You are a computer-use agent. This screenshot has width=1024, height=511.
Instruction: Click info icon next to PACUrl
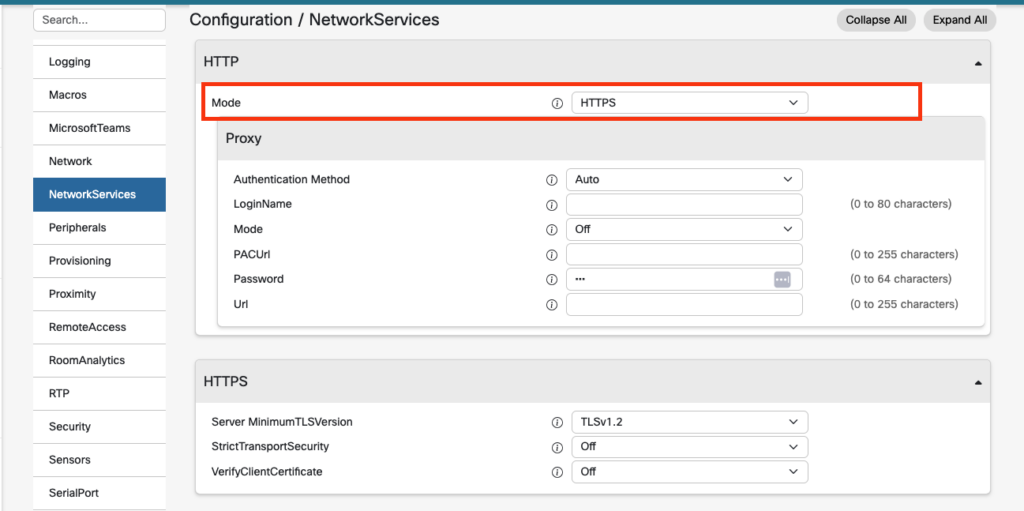551,254
